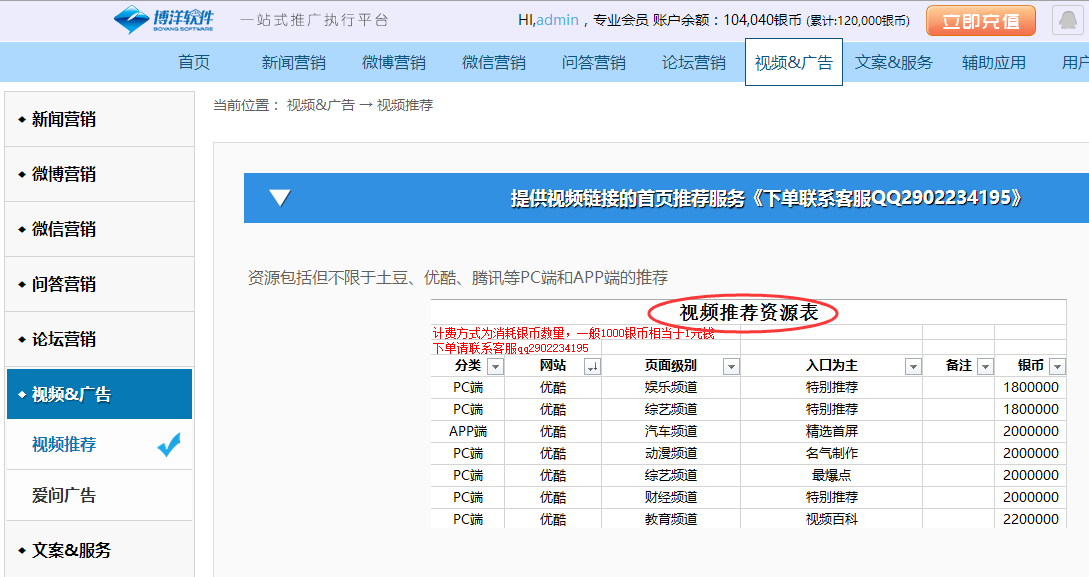The height and width of the screenshot is (577, 1089).
Task: Switch to the 新闻营销 top tab
Action: (x=293, y=62)
